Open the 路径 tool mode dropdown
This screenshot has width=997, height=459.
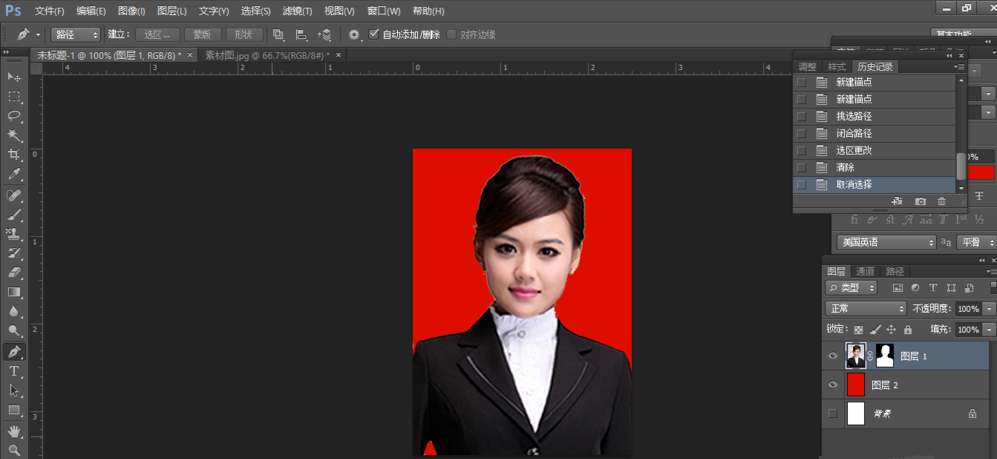[74, 35]
